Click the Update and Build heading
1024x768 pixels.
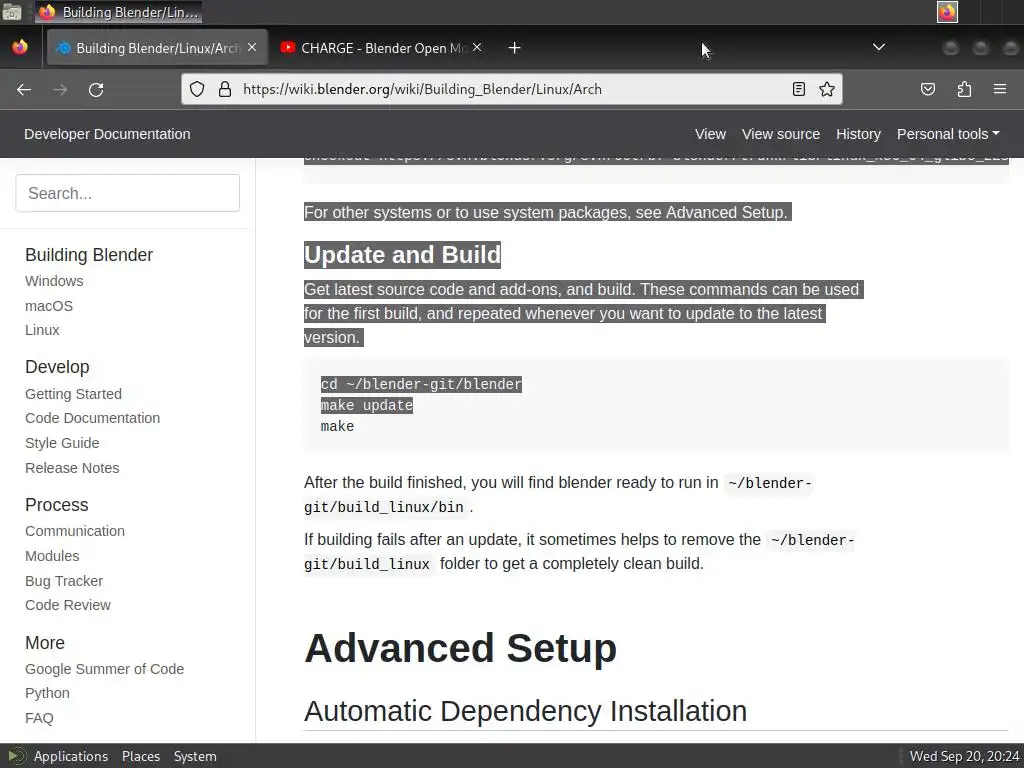click(x=402, y=255)
